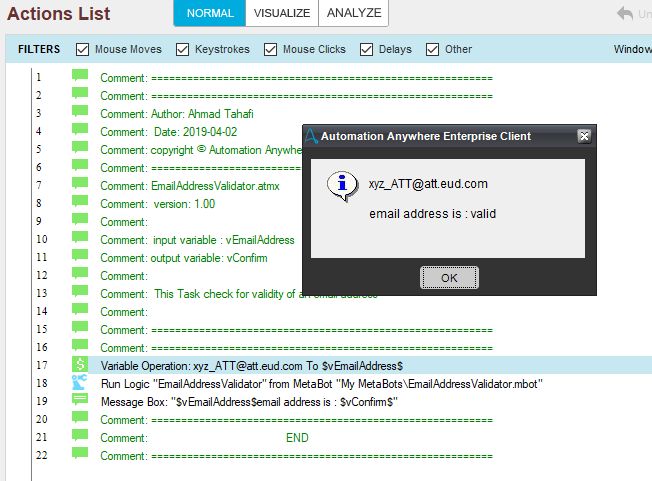Click the comment icon on line 3

(80, 112)
